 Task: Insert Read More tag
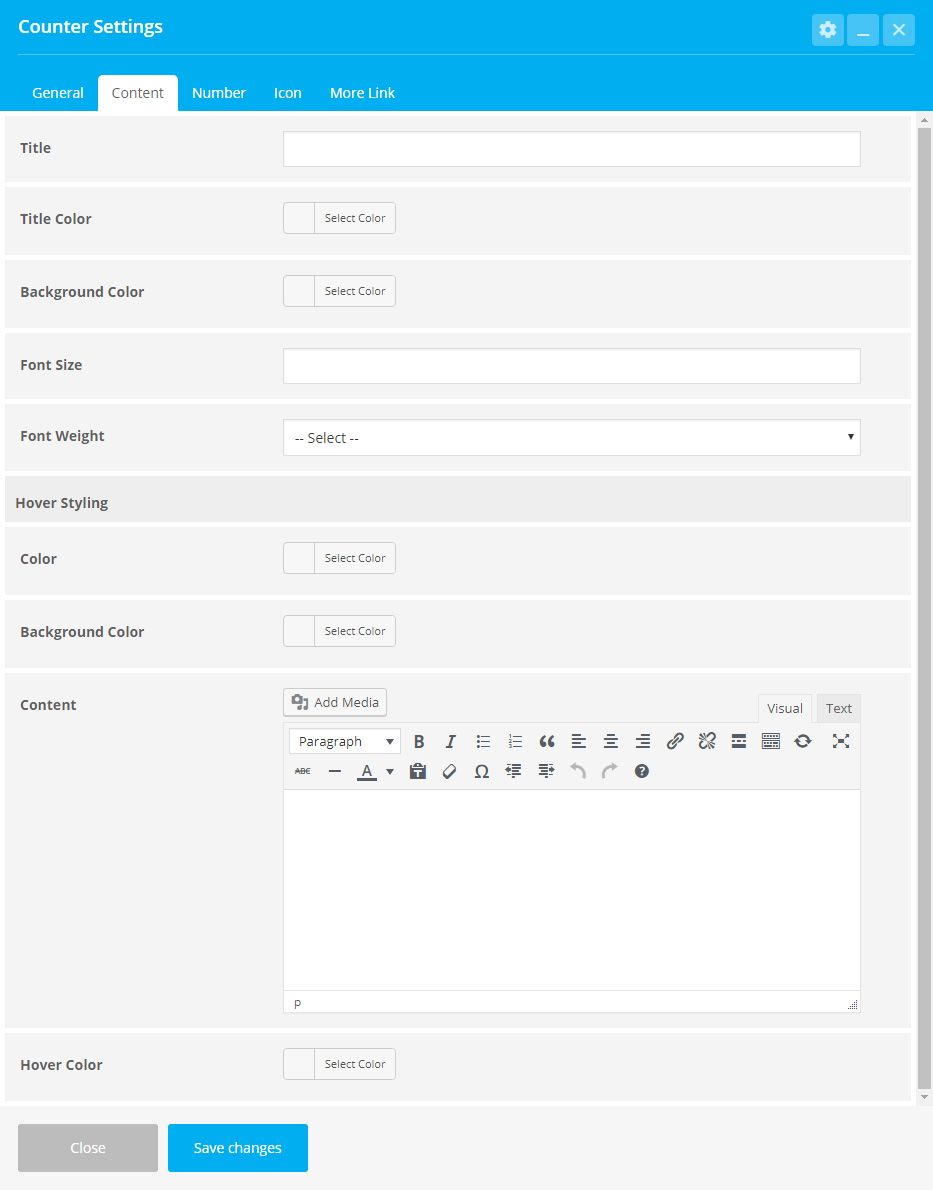pyautogui.click(x=739, y=741)
